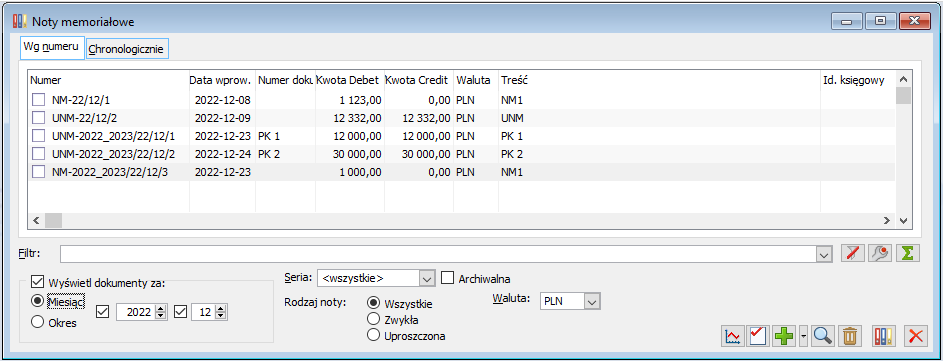Screen dimensions: 943x361
Task: Sort by the Waluta column header
Action: (475, 80)
